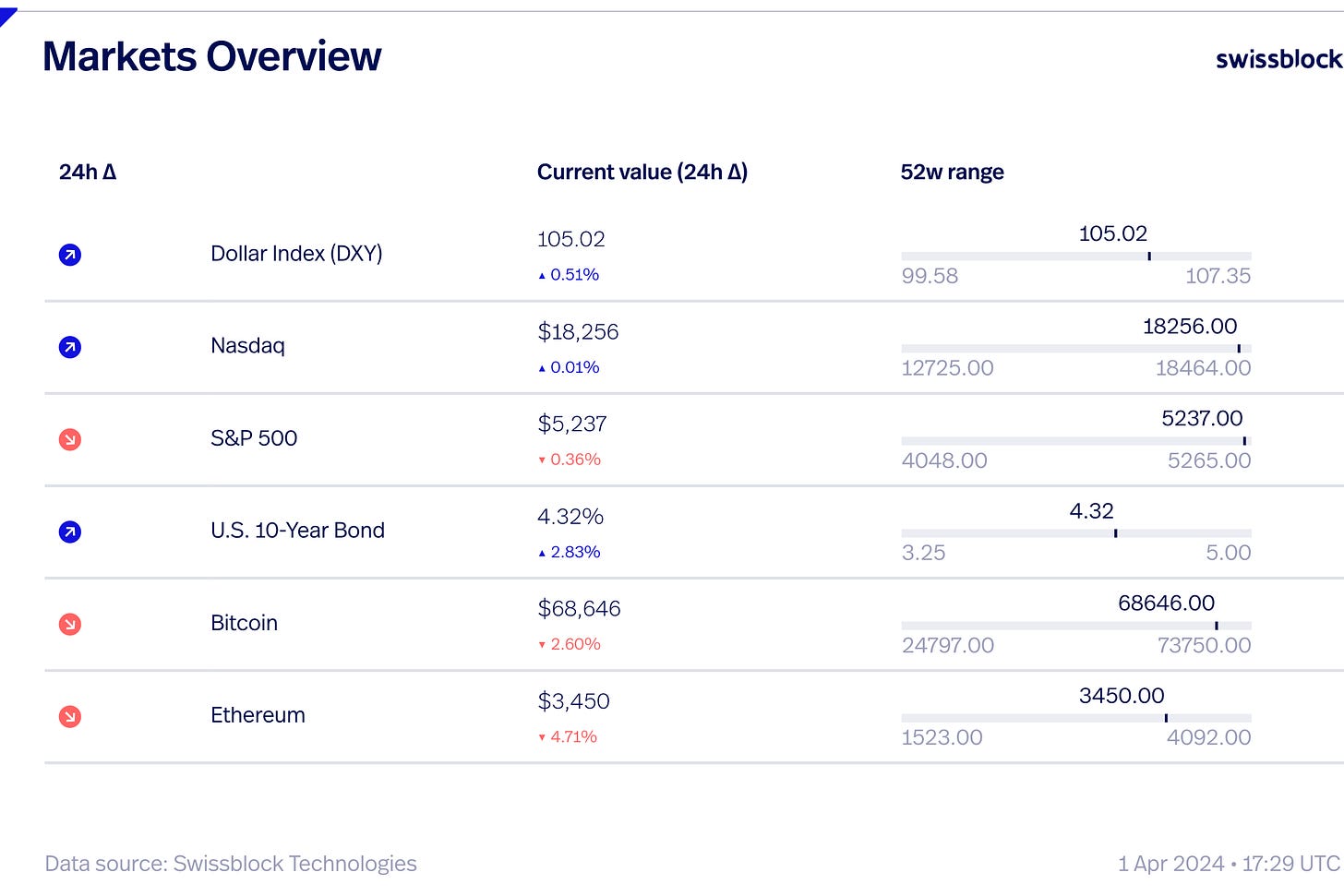The width and height of the screenshot is (1344, 896).
Task: Click the 52w range column header
Action: point(952,173)
